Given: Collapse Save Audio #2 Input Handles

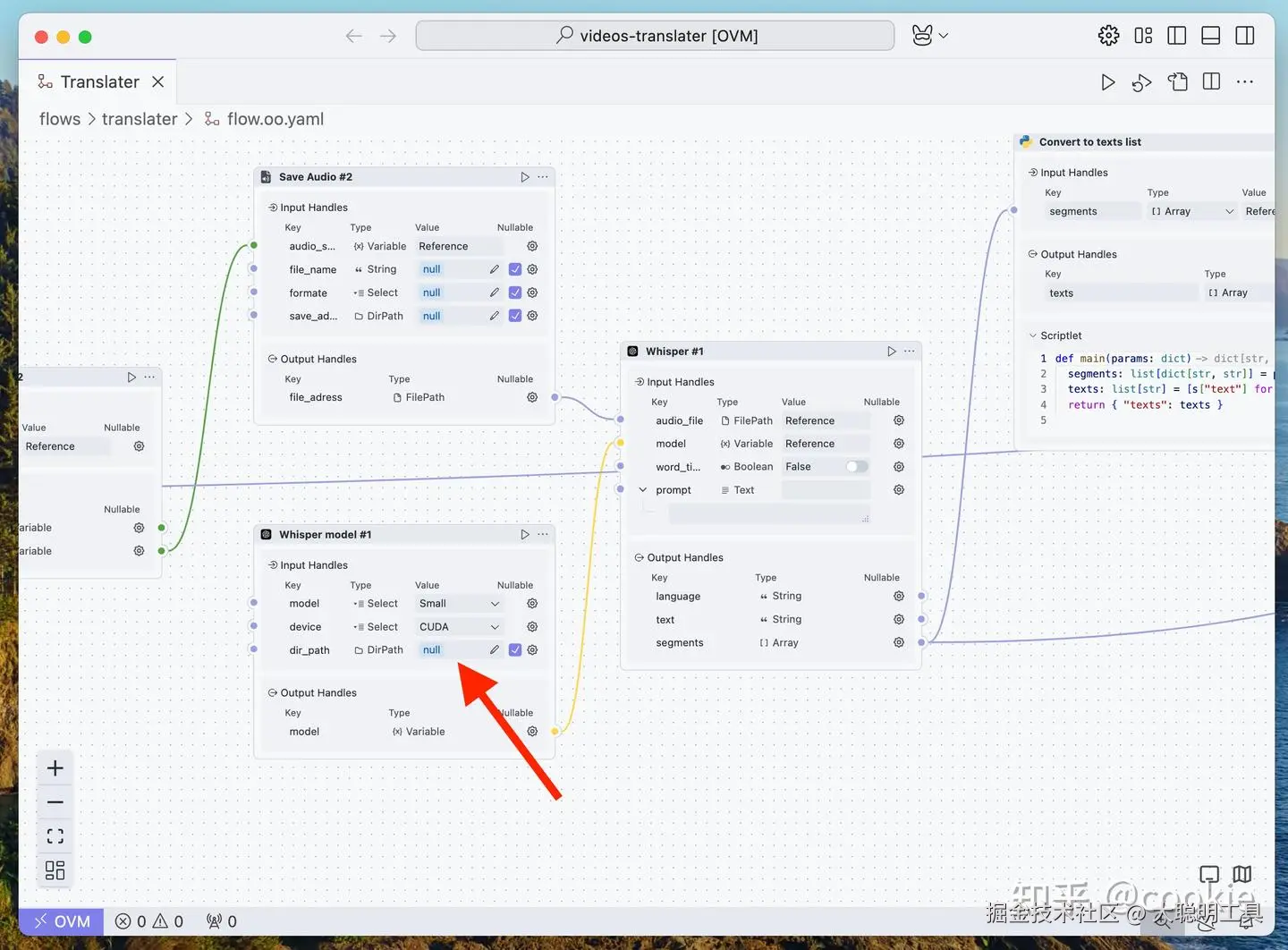Looking at the screenshot, I should coord(273,208).
